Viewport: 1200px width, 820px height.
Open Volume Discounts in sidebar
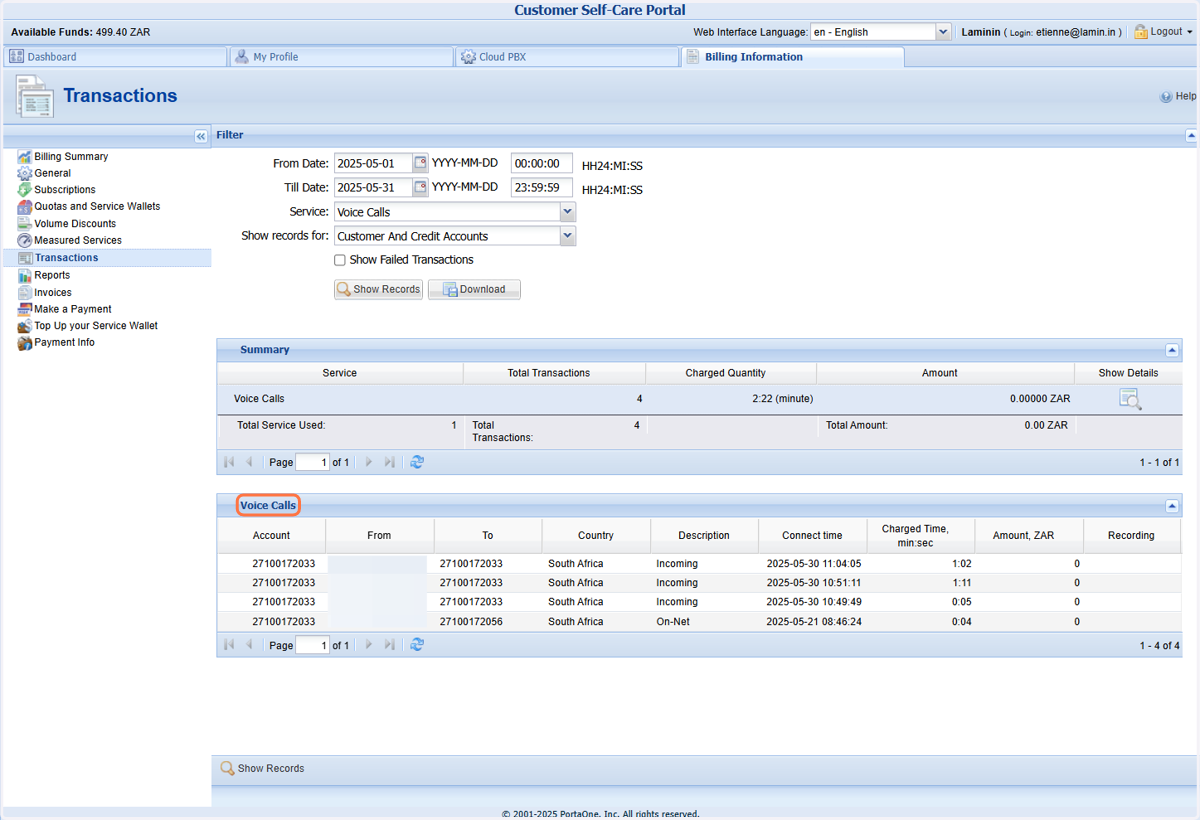pyautogui.click(x=75, y=224)
